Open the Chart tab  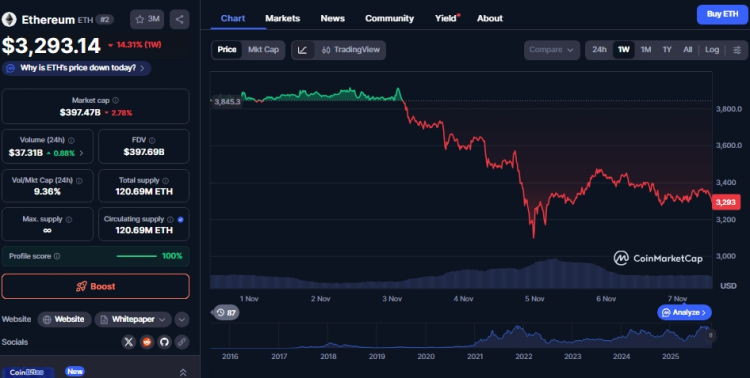[233, 18]
